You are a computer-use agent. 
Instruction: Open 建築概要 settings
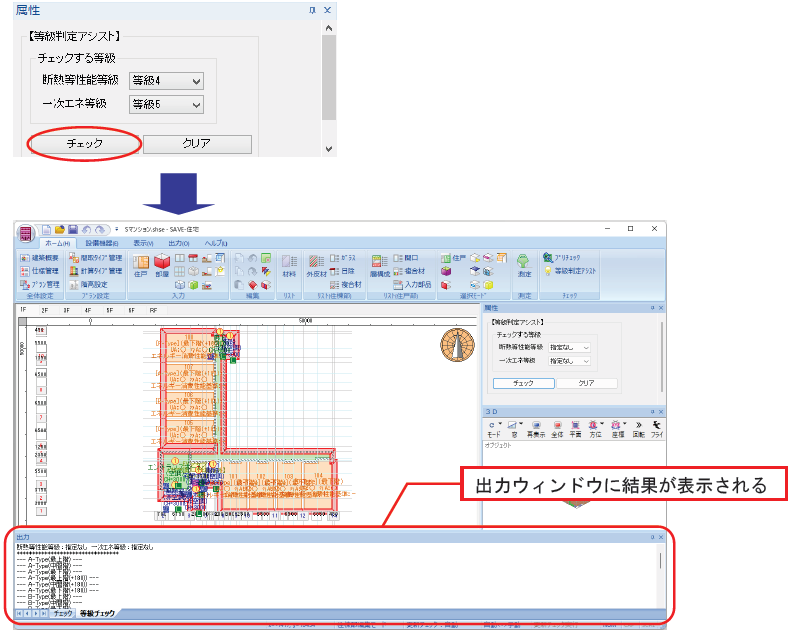40,258
